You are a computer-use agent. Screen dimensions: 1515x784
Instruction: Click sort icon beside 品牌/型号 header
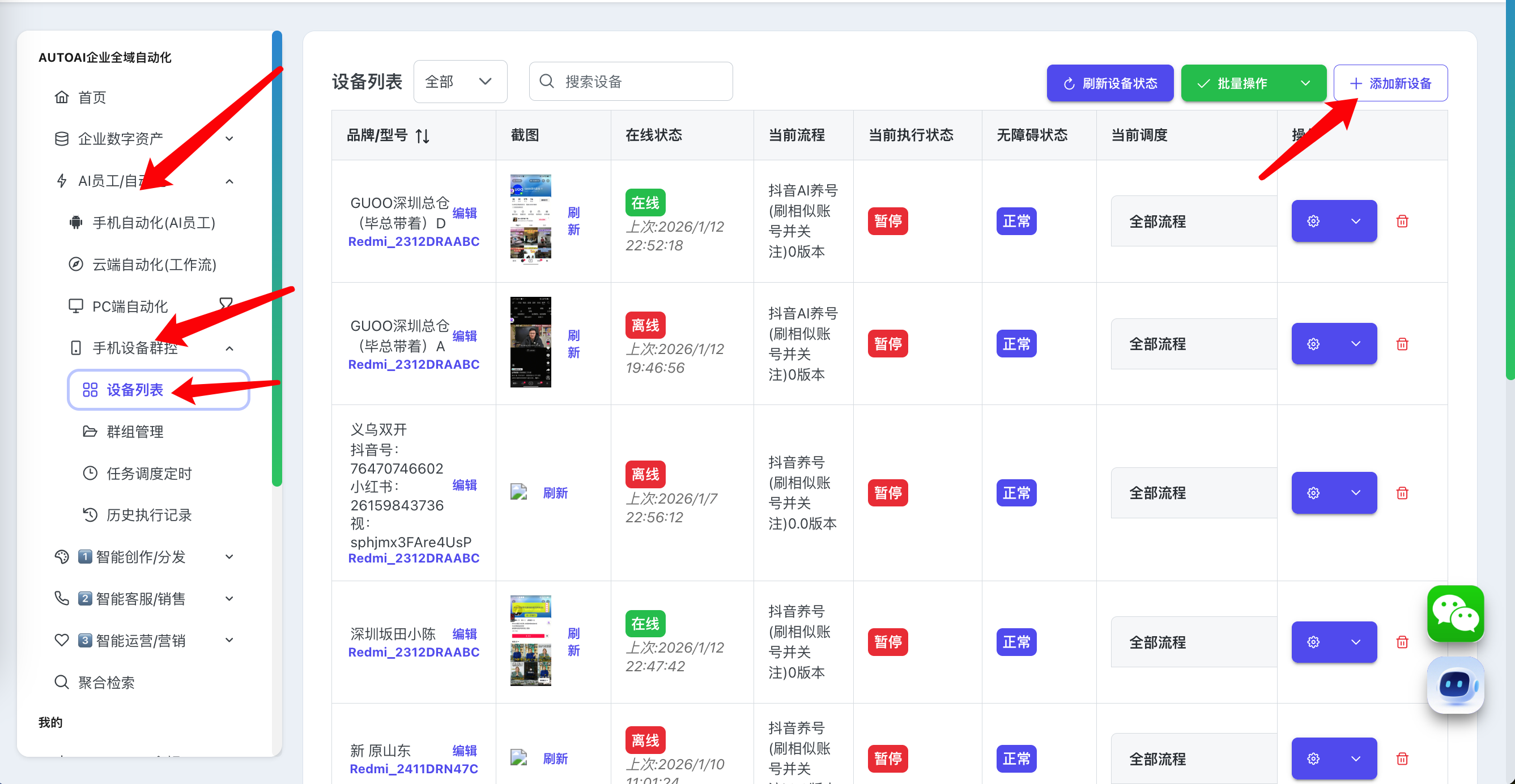[422, 136]
